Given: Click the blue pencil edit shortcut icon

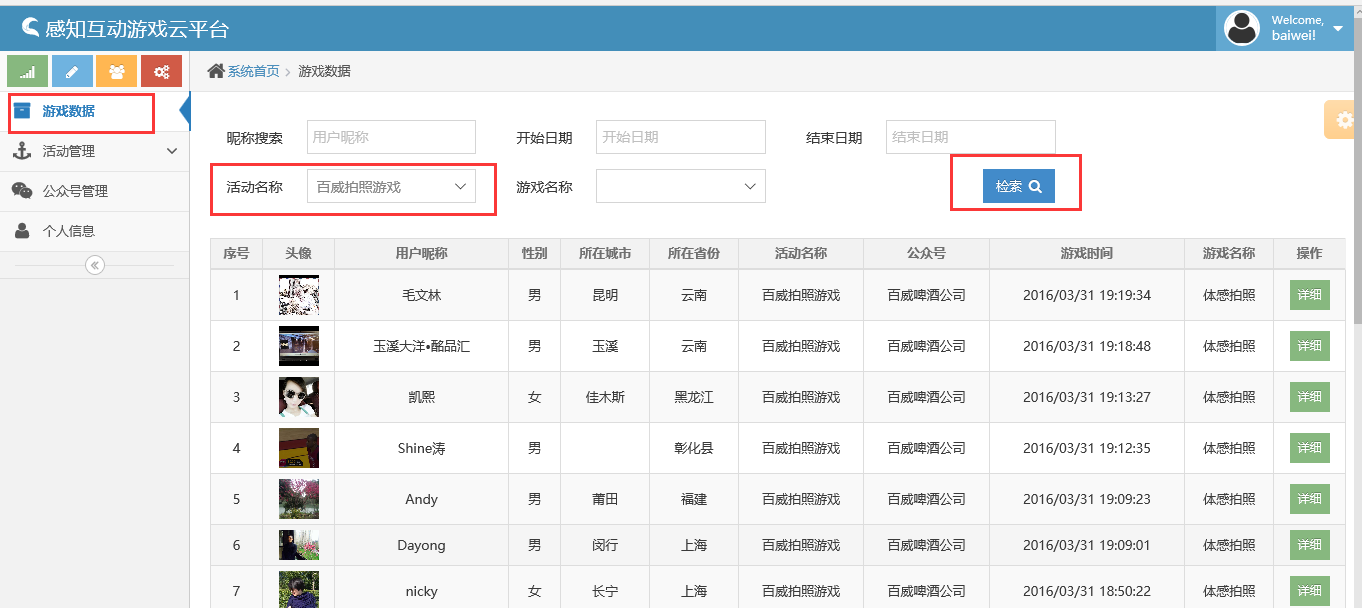Looking at the screenshot, I should (72, 71).
